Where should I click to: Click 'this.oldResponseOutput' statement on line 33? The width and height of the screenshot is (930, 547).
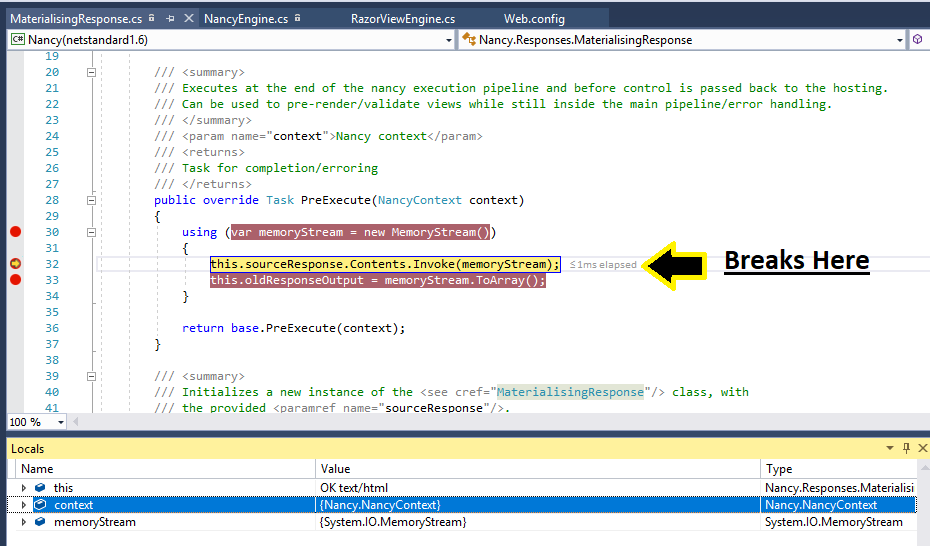(x=286, y=280)
